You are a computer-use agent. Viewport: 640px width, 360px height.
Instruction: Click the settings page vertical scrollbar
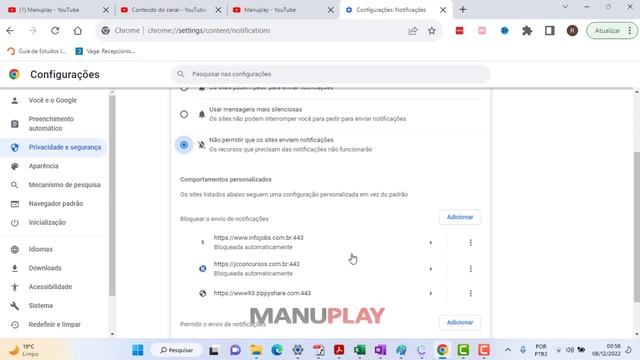[x=637, y=227]
